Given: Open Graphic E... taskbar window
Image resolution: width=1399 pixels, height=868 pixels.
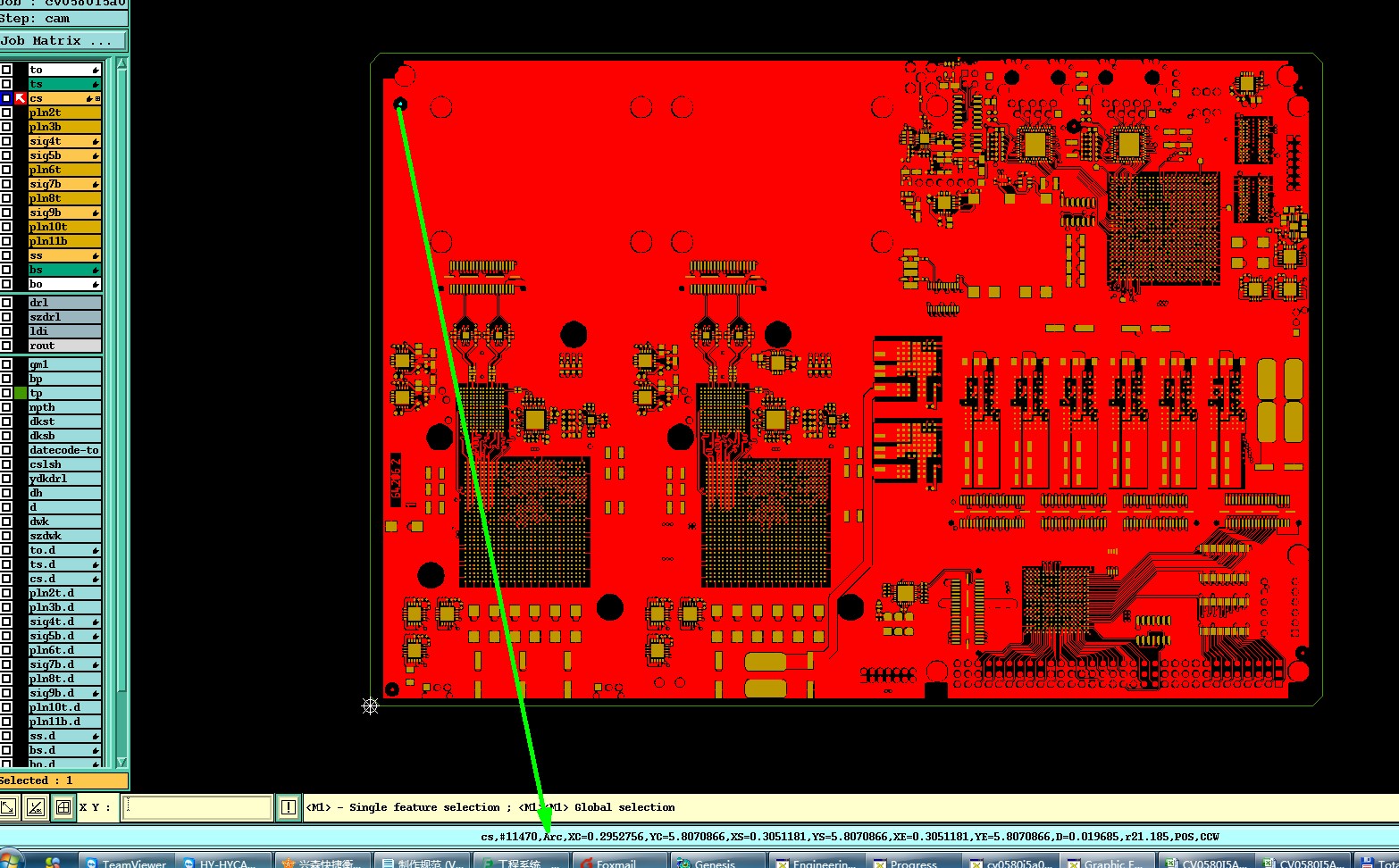Looking at the screenshot, I should (1108, 862).
